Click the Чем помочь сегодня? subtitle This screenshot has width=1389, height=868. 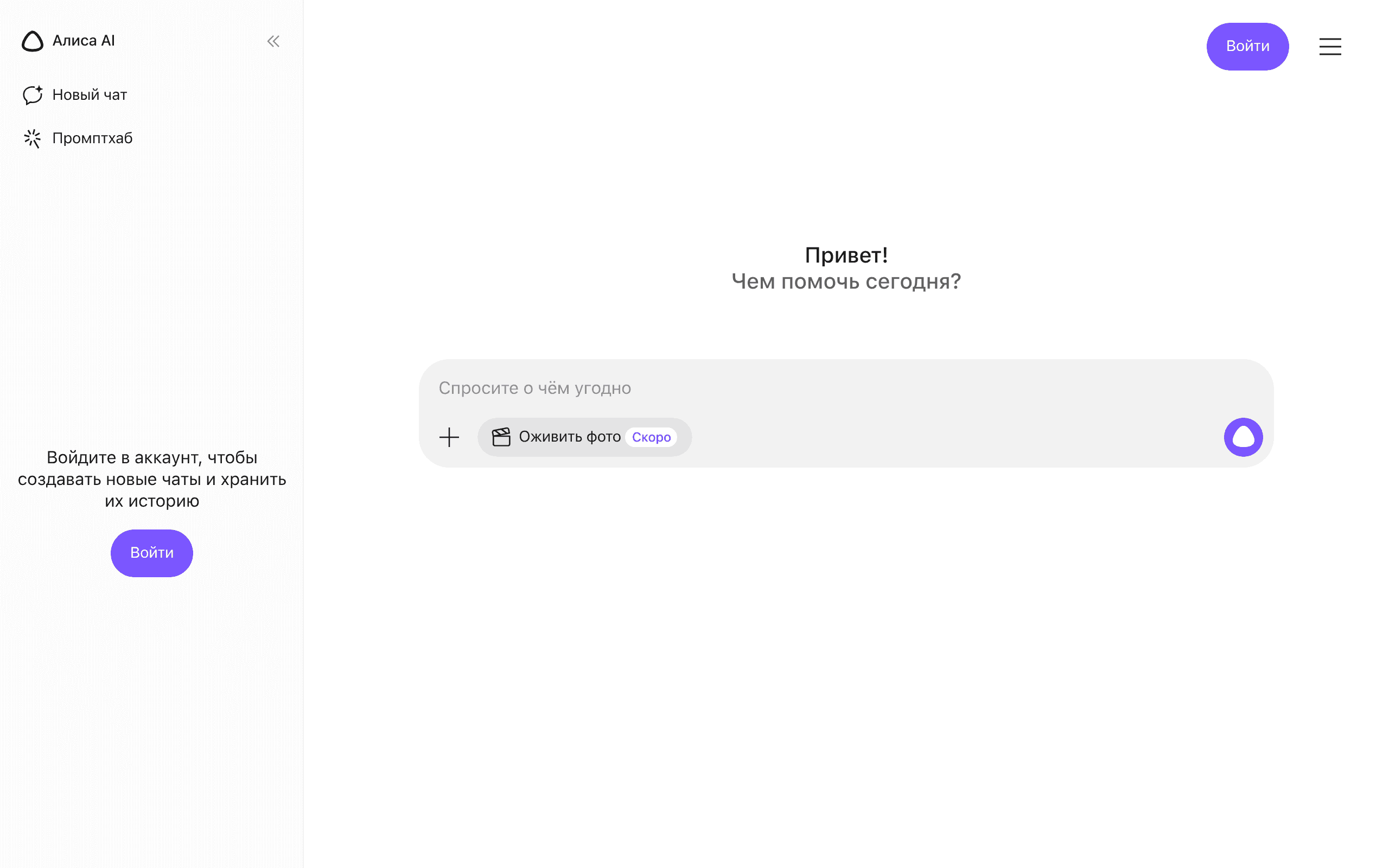[x=846, y=282]
